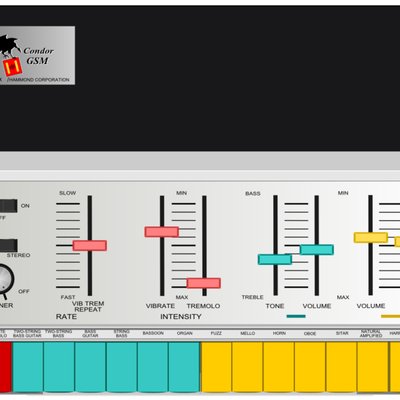Click the TREBLE label below tone slider

pyautogui.click(x=252, y=297)
